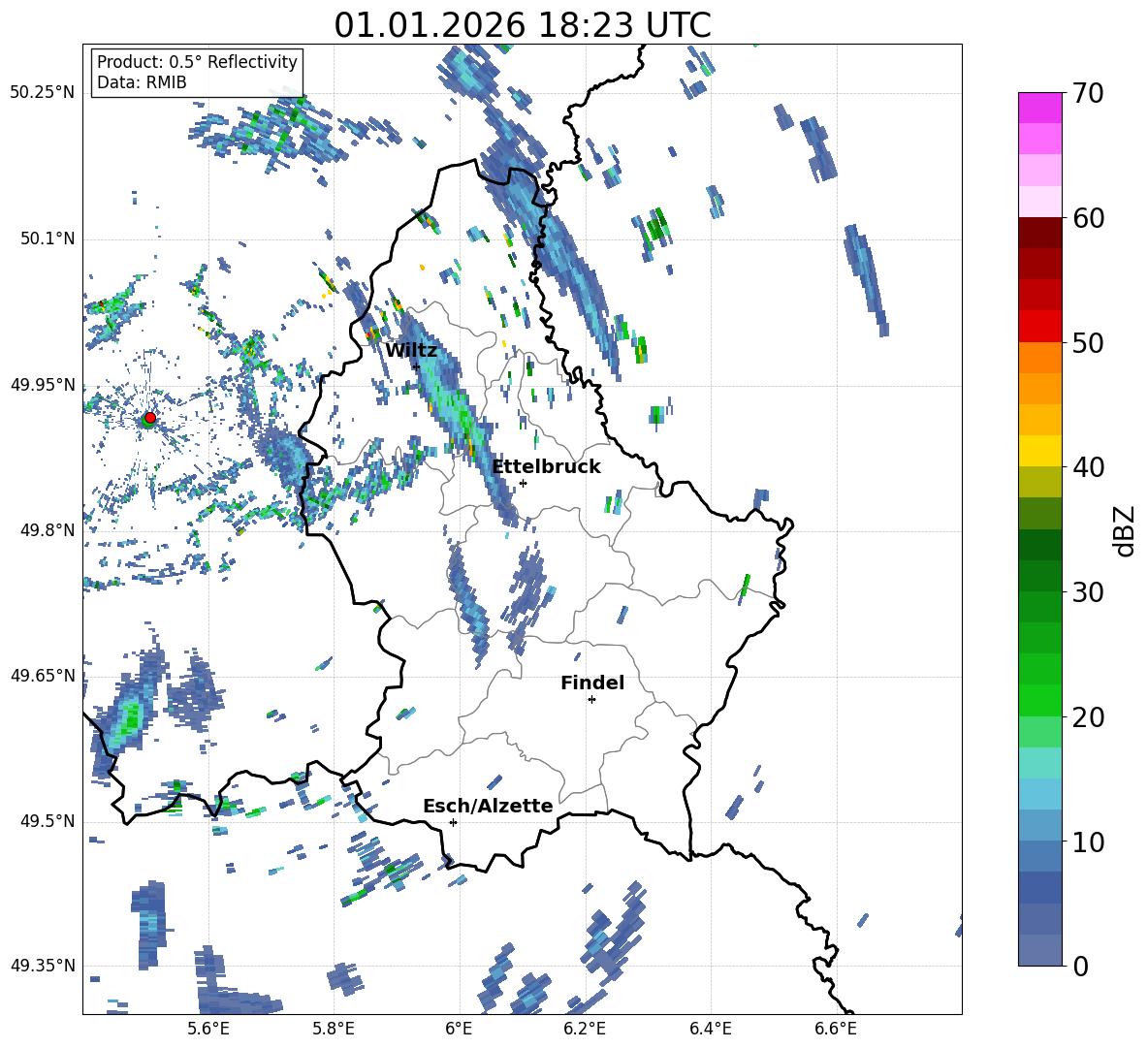Select the Wiltz city label
Screen dimensions: 1148x1048
click(411, 351)
